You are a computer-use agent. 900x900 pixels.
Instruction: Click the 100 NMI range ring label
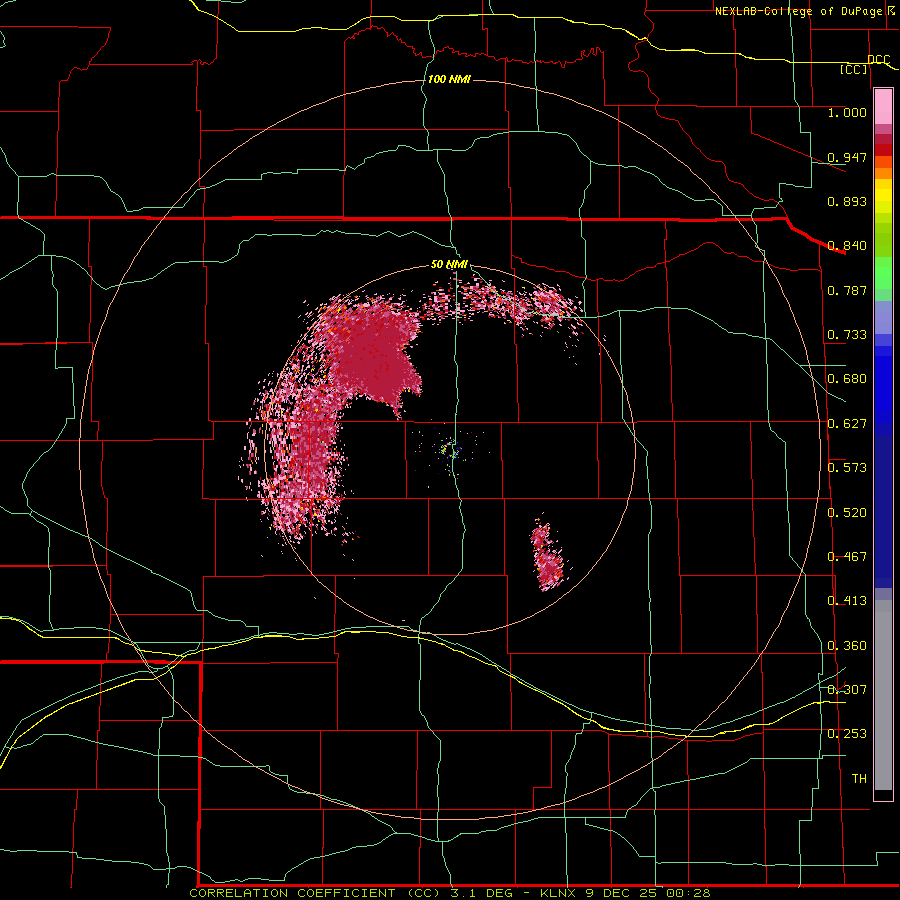[449, 79]
